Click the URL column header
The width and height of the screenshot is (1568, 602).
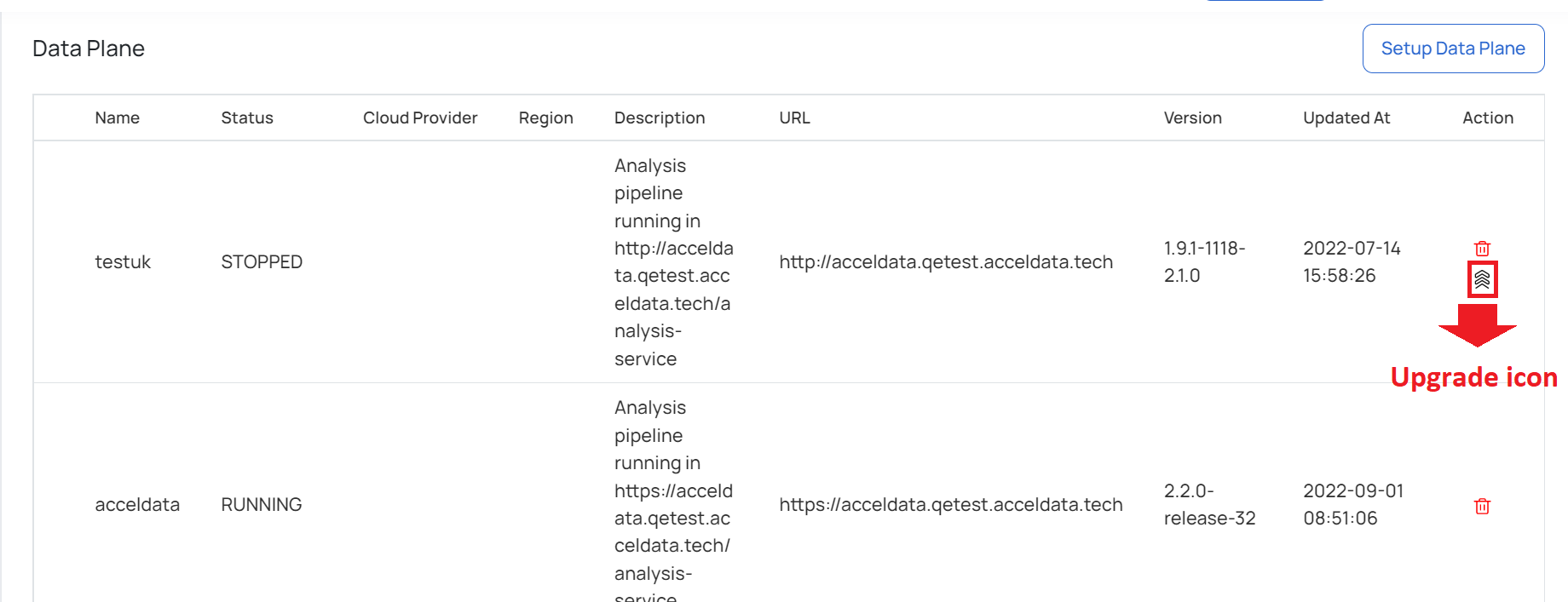pos(794,118)
